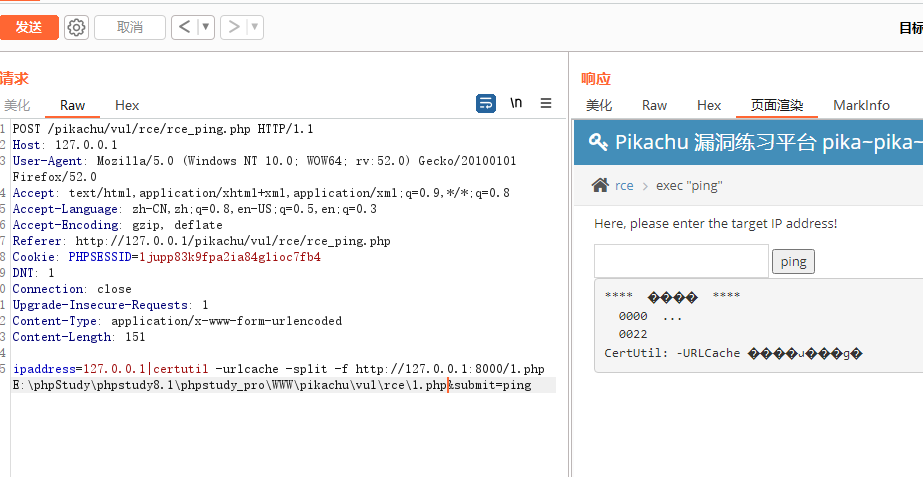Click the 0022 output line

point(633,334)
